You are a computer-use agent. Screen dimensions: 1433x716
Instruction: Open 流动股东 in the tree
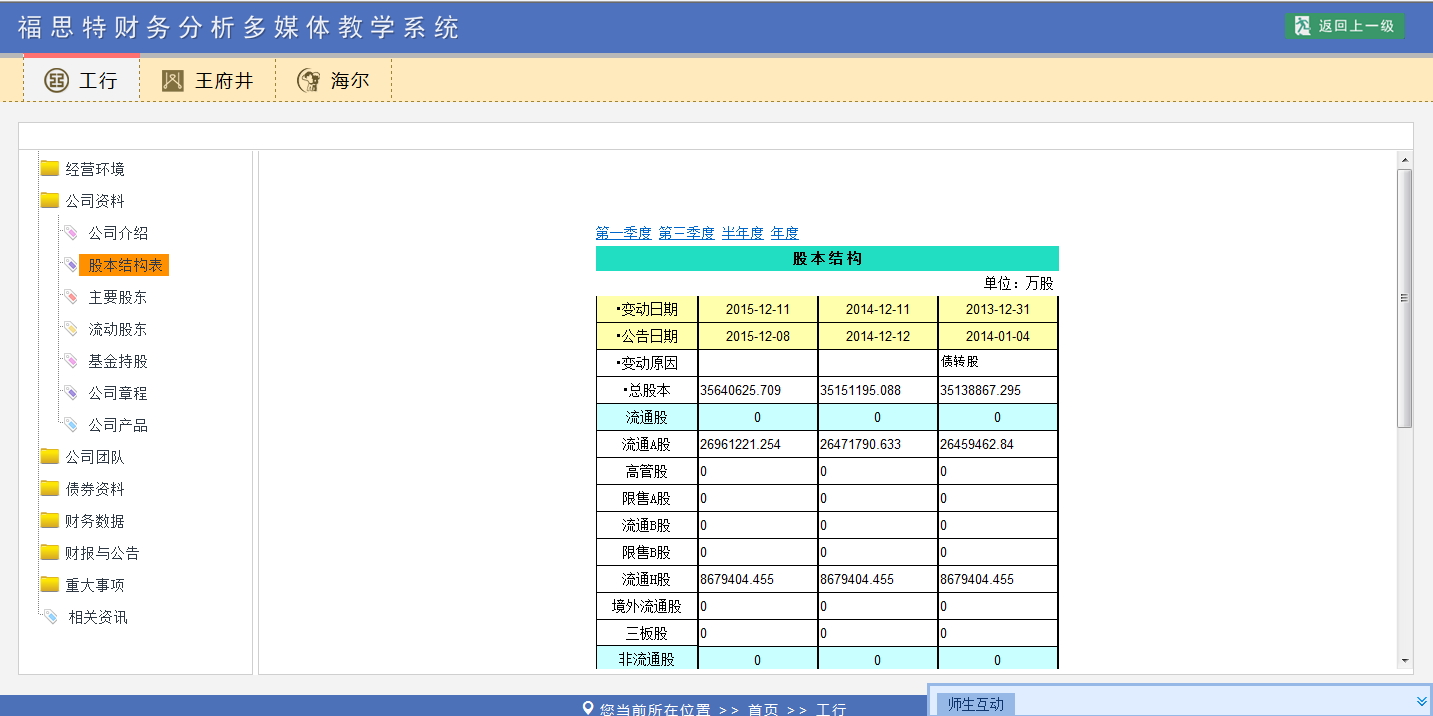click(x=118, y=329)
